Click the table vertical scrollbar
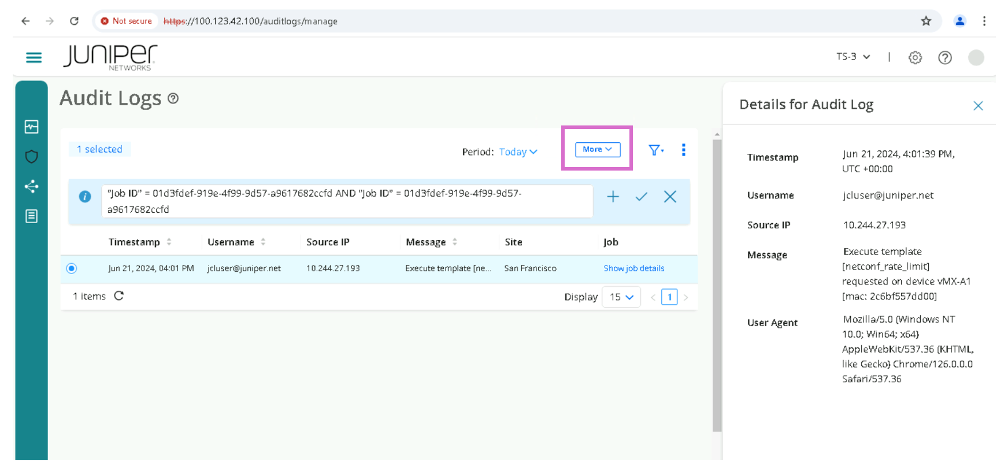 pyautogui.click(x=717, y=283)
